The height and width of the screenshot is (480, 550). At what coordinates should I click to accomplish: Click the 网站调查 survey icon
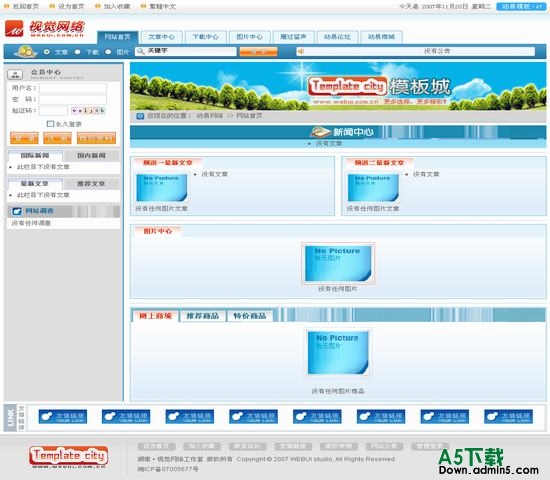point(17,211)
